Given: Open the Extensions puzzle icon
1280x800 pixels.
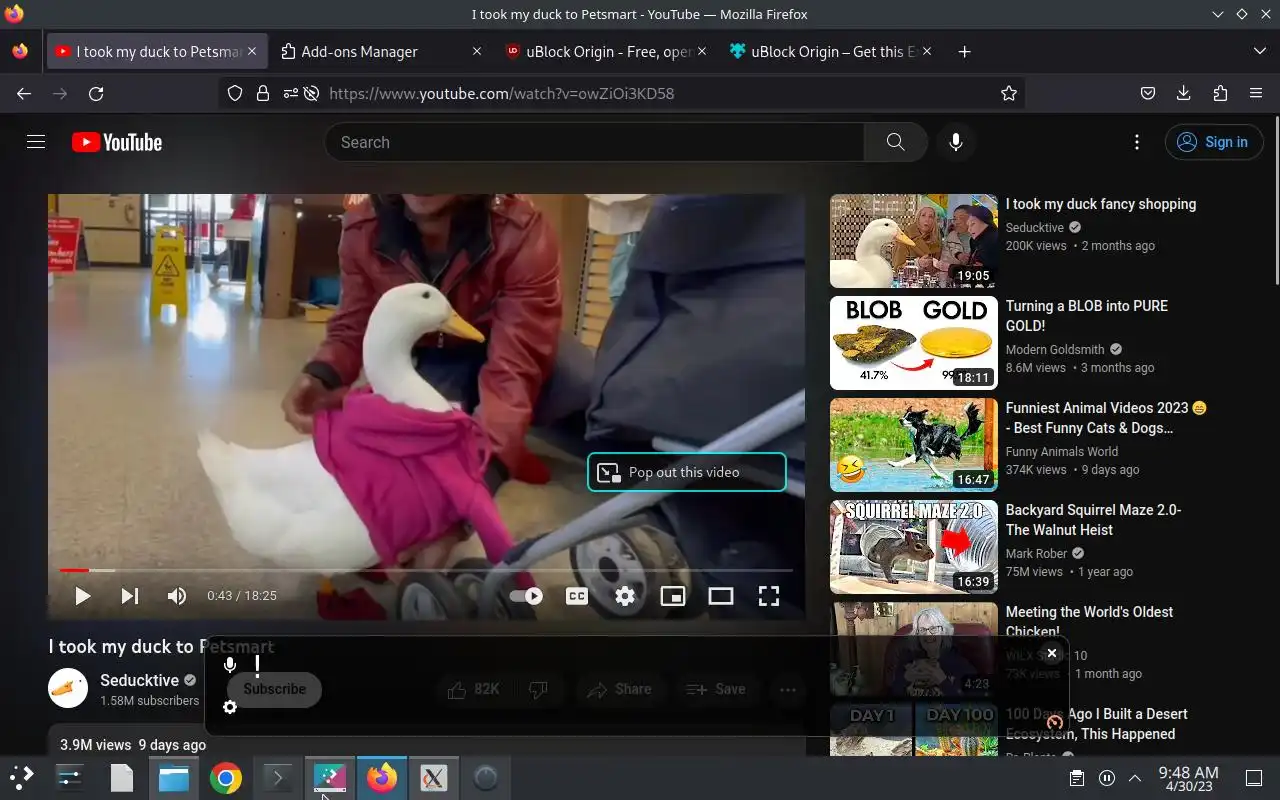Looking at the screenshot, I should pos(1220,93).
